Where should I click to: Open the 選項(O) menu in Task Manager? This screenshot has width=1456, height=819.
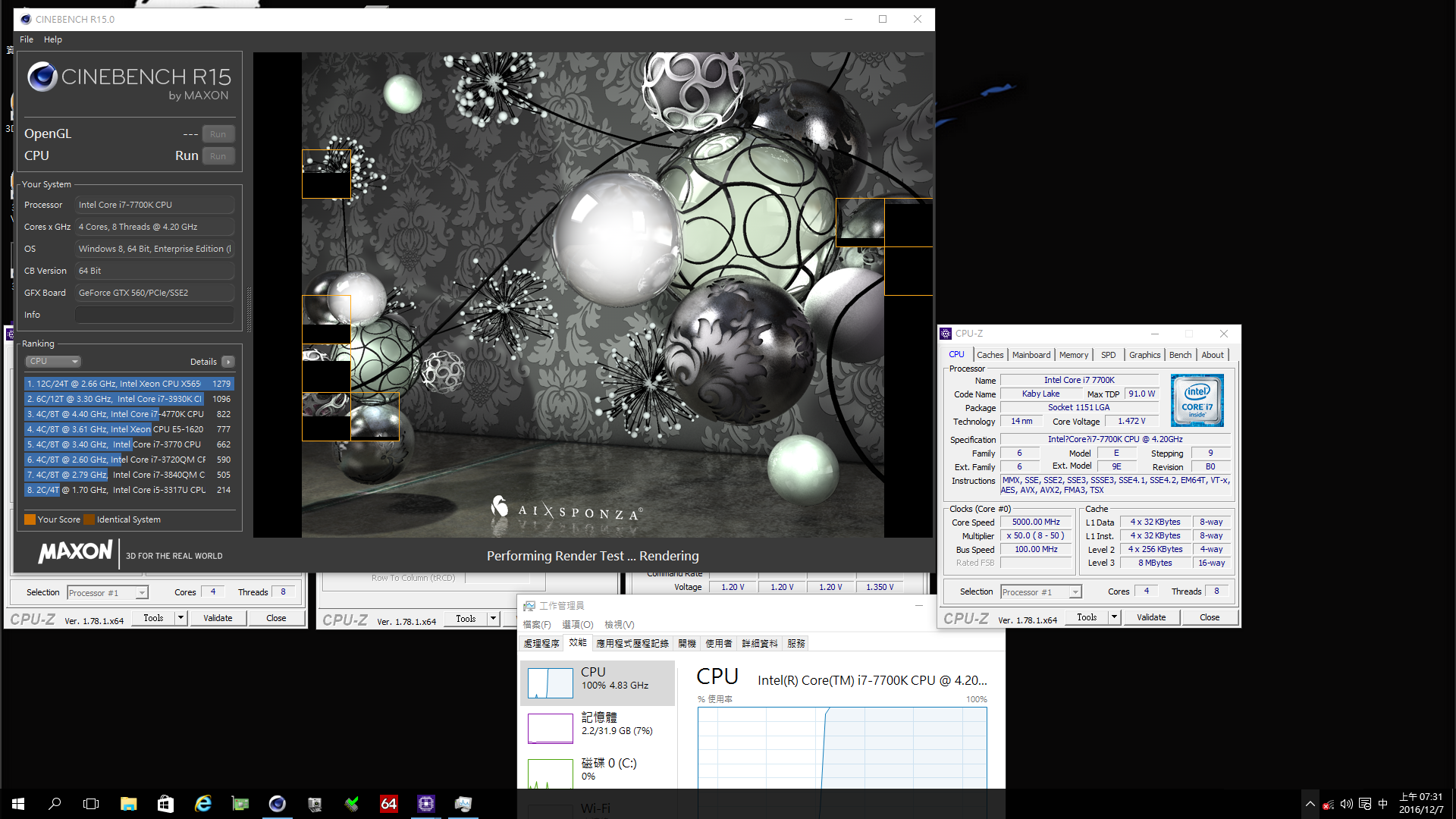(577, 625)
